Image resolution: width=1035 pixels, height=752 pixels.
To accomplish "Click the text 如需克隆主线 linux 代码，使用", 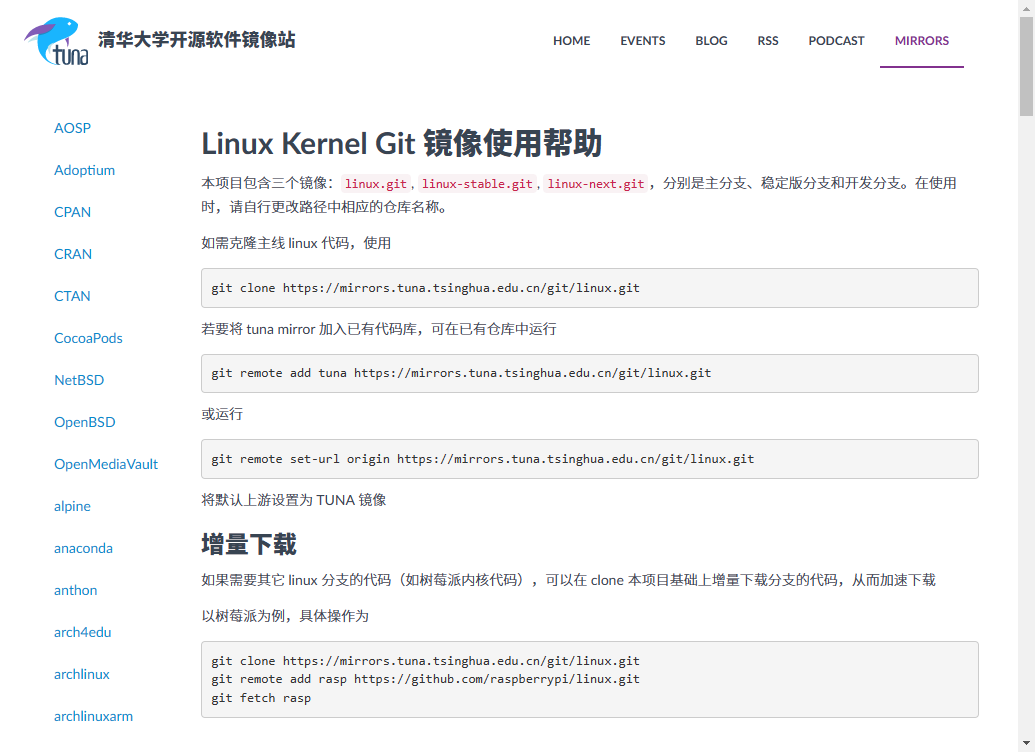I will 296,243.
